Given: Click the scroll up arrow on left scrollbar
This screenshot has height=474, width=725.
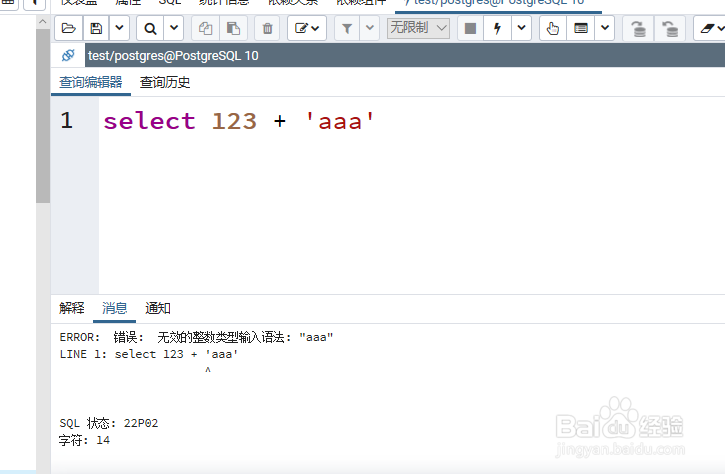Looking at the screenshot, I should 43,22.
